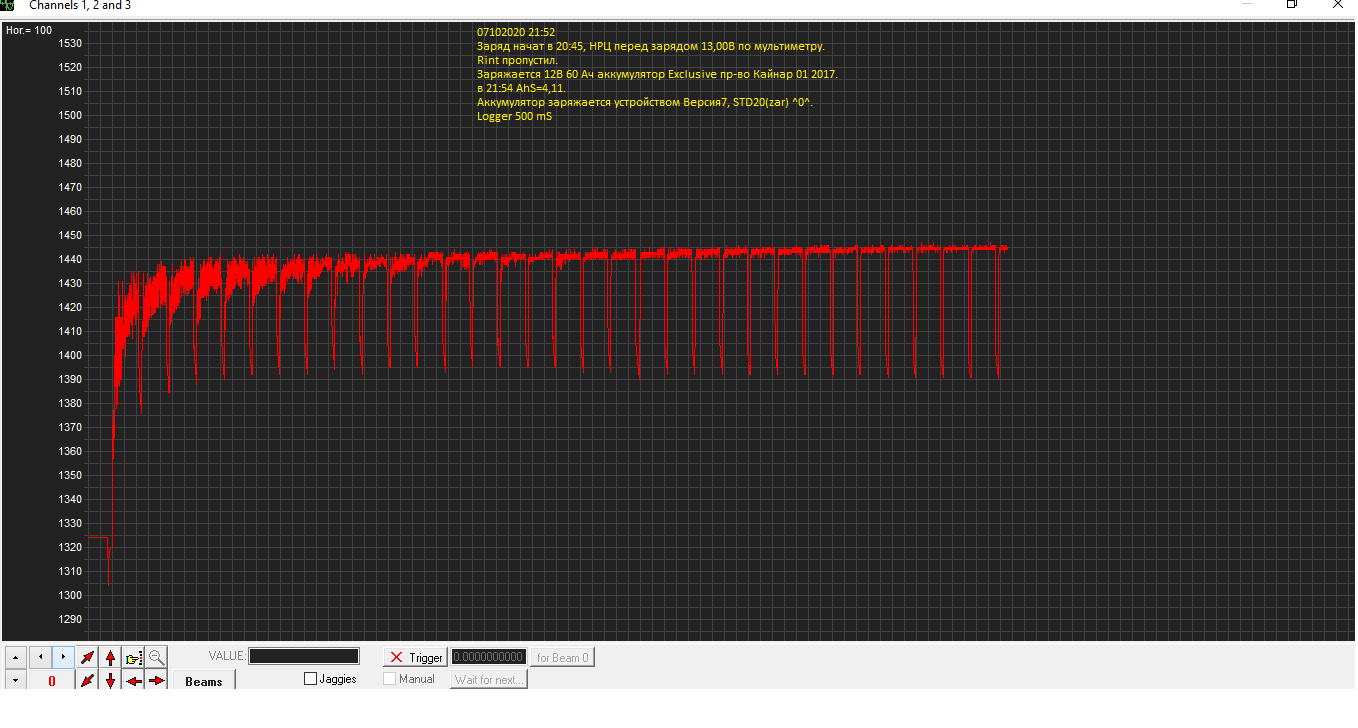The height and width of the screenshot is (728, 1358).
Task: Click the pointing hand icon
Action: click(x=134, y=657)
